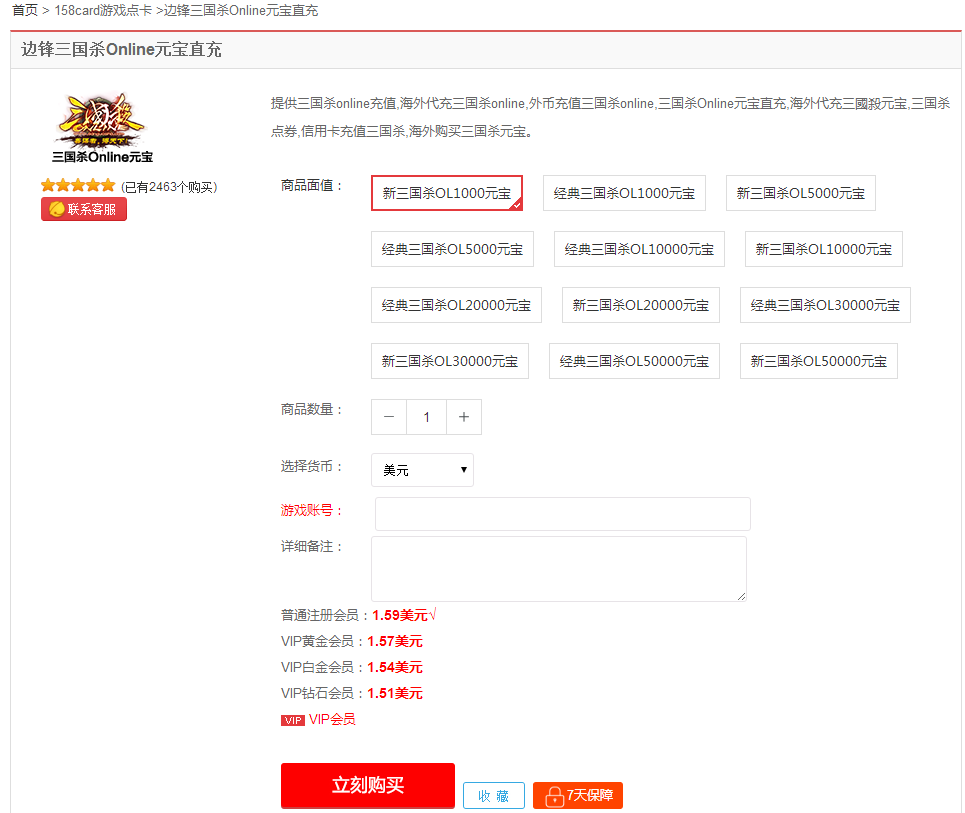Click VIP黄金会员 price 1.57美元

[395, 641]
